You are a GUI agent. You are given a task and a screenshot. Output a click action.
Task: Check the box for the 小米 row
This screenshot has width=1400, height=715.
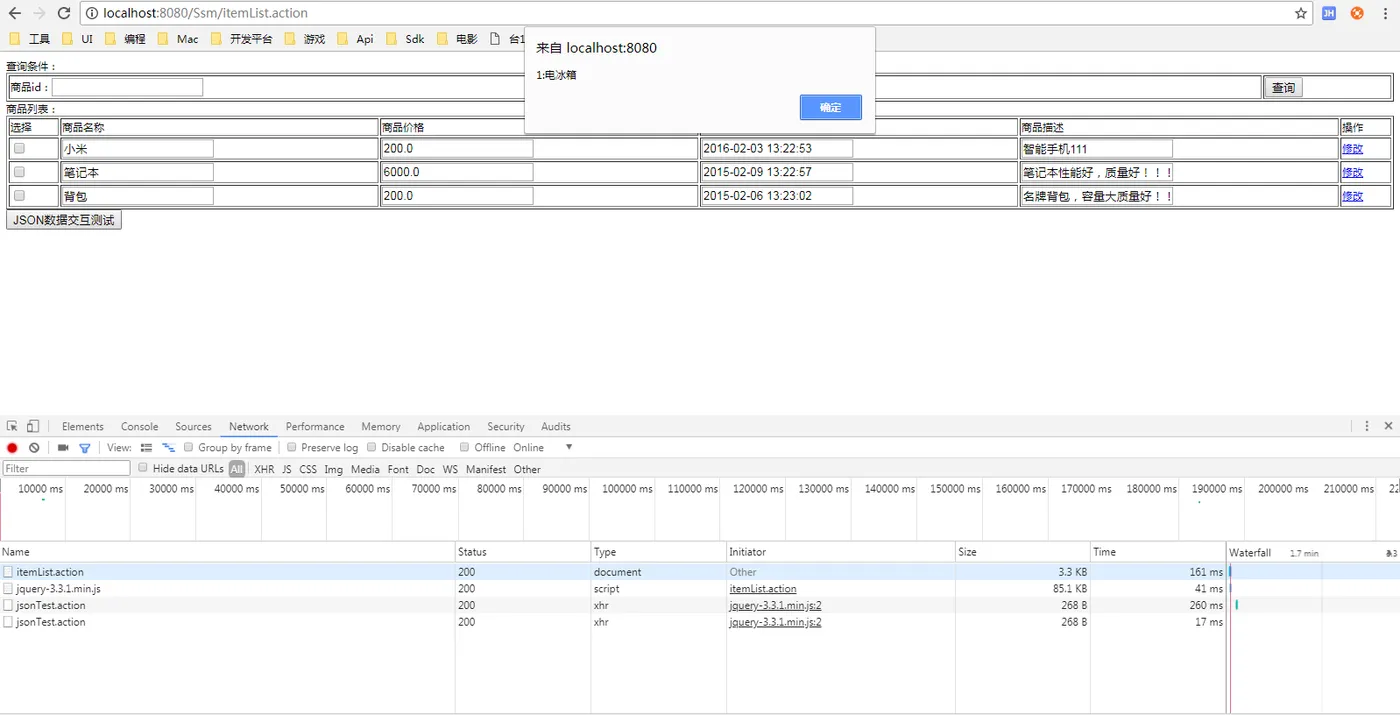(x=19, y=148)
